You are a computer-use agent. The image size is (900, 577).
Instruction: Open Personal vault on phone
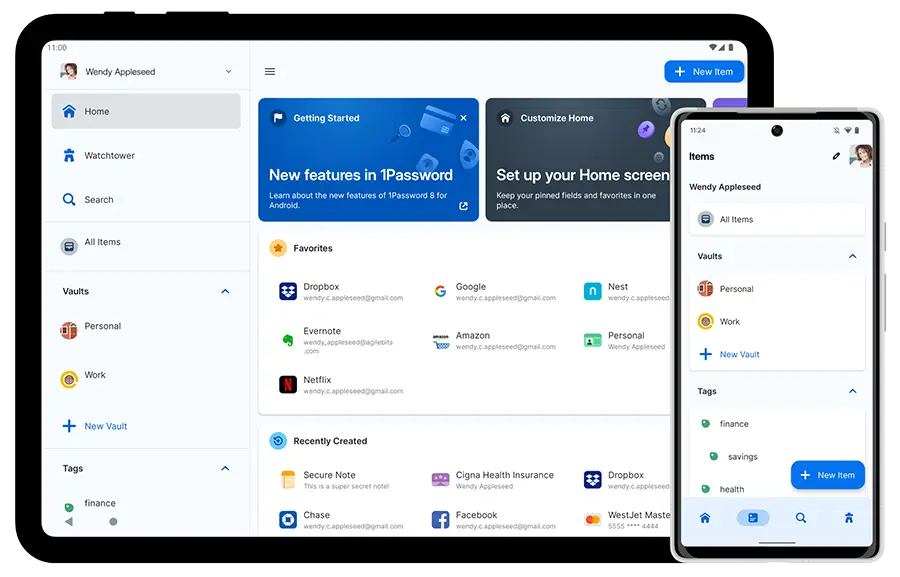[777, 289]
